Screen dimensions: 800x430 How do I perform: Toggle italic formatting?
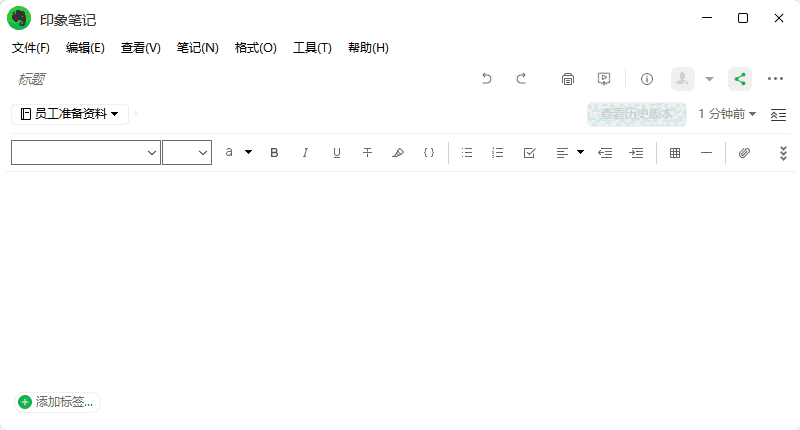[305, 153]
